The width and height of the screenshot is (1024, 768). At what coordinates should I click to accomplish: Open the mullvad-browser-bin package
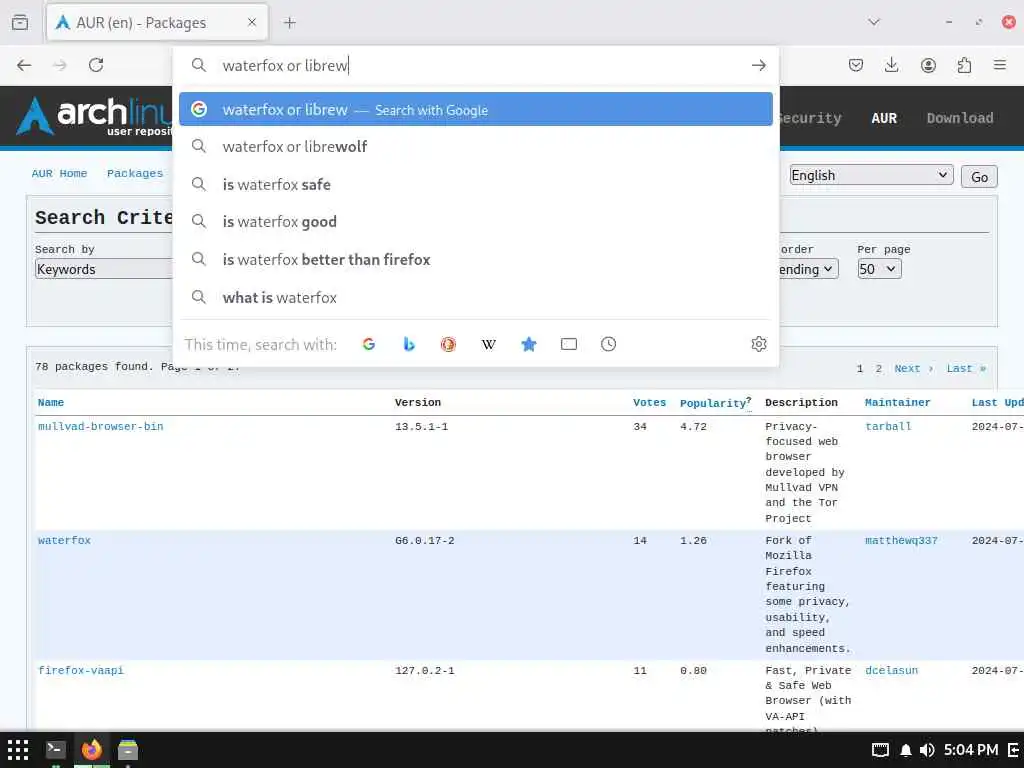(x=101, y=426)
